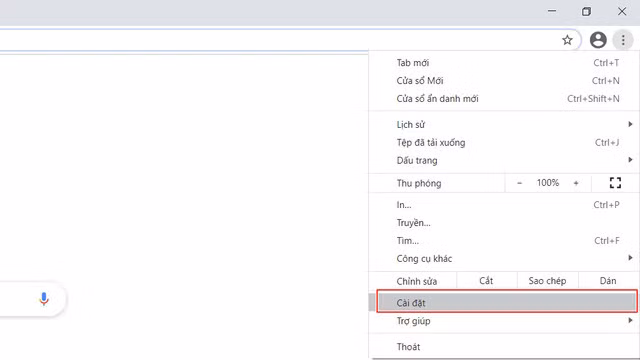This screenshot has height=360, width=640.
Task: Expand the "Trợ giúp" submenu
Action: pos(504,321)
